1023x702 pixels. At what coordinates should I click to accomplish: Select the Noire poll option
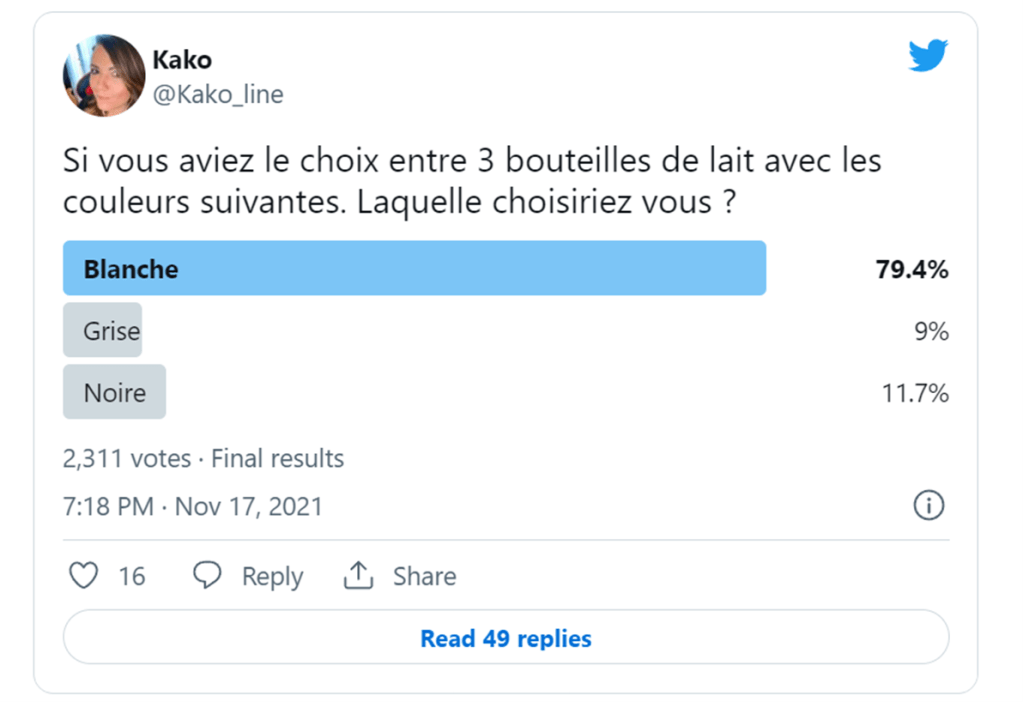click(x=115, y=393)
